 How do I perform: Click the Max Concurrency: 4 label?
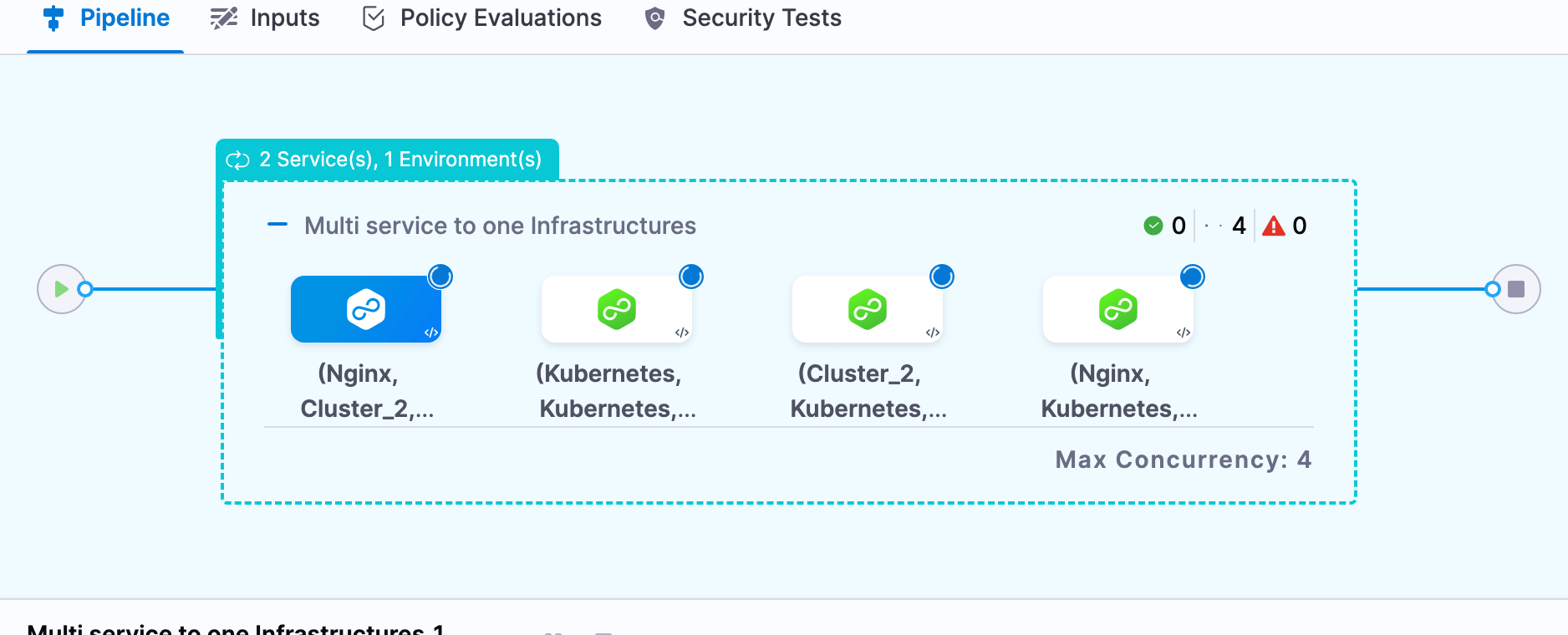[x=1183, y=460]
